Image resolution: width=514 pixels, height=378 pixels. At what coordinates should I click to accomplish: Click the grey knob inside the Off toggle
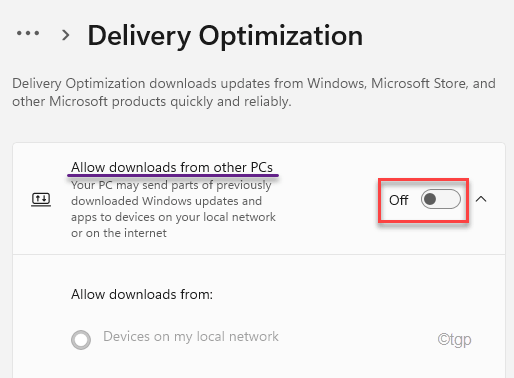tap(430, 199)
